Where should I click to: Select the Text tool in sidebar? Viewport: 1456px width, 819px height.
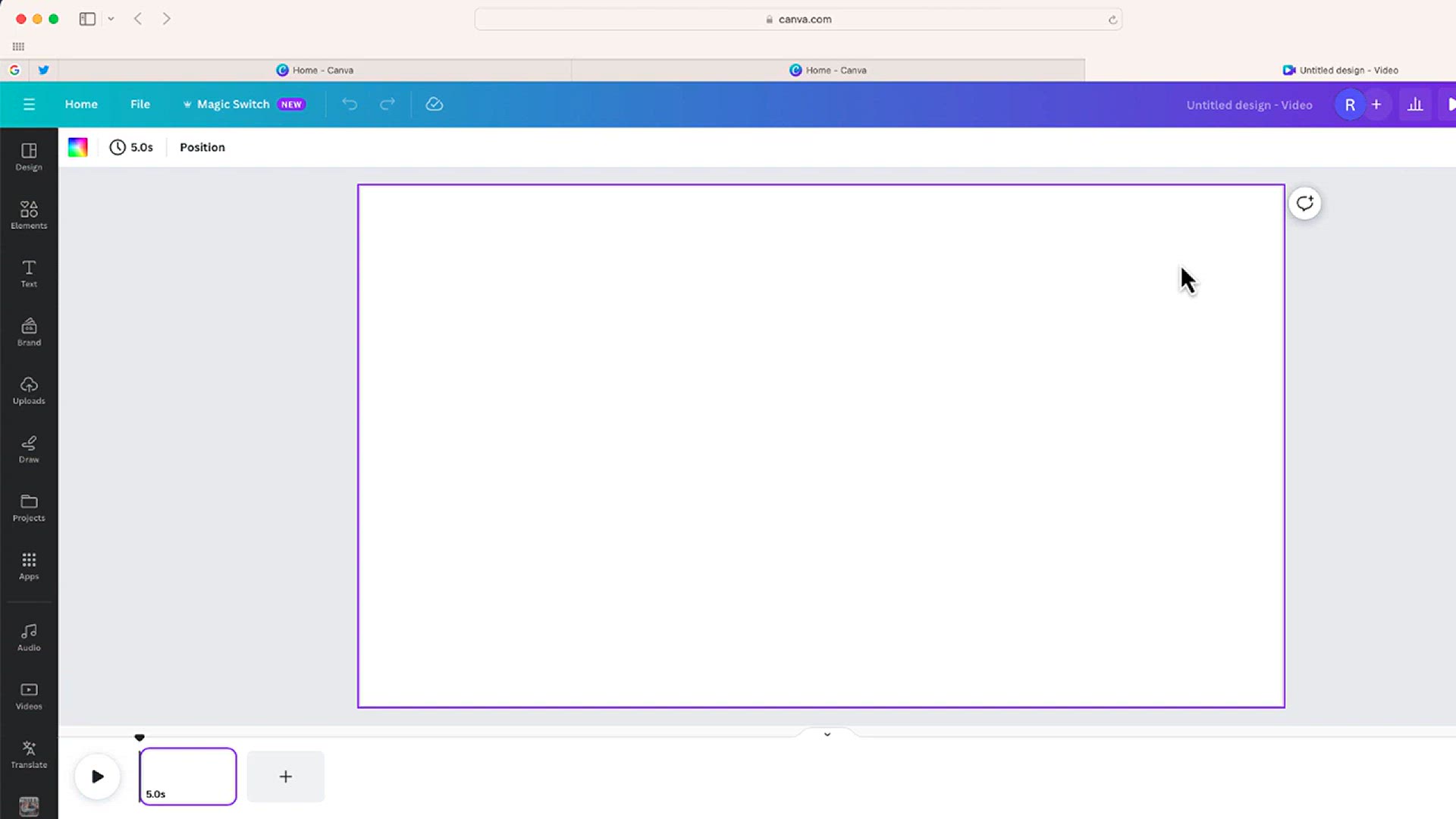(29, 274)
